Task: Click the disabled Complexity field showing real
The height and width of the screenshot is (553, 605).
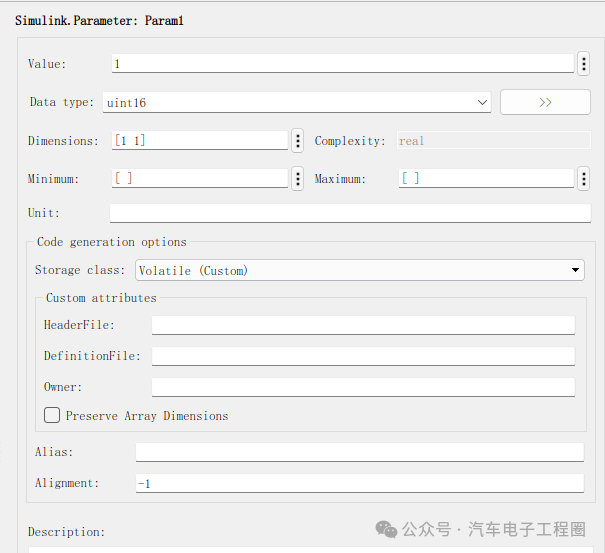Action: 493,140
